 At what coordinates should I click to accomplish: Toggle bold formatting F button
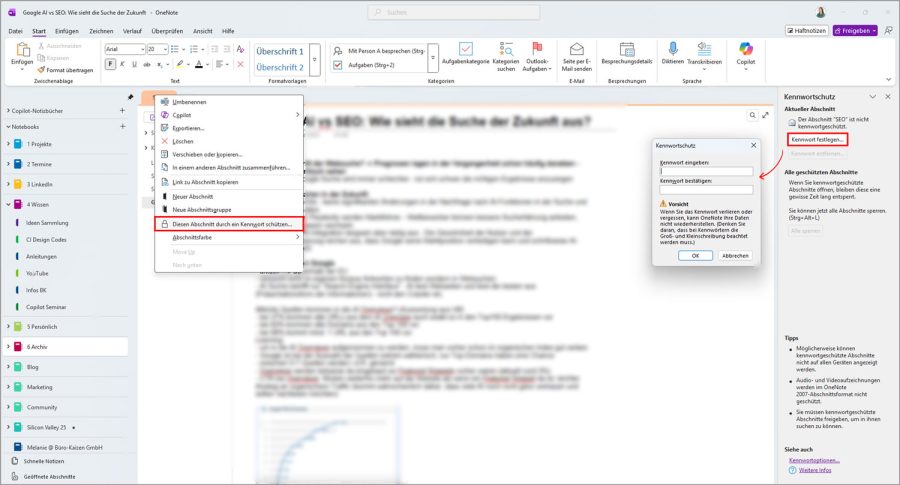[x=110, y=64]
